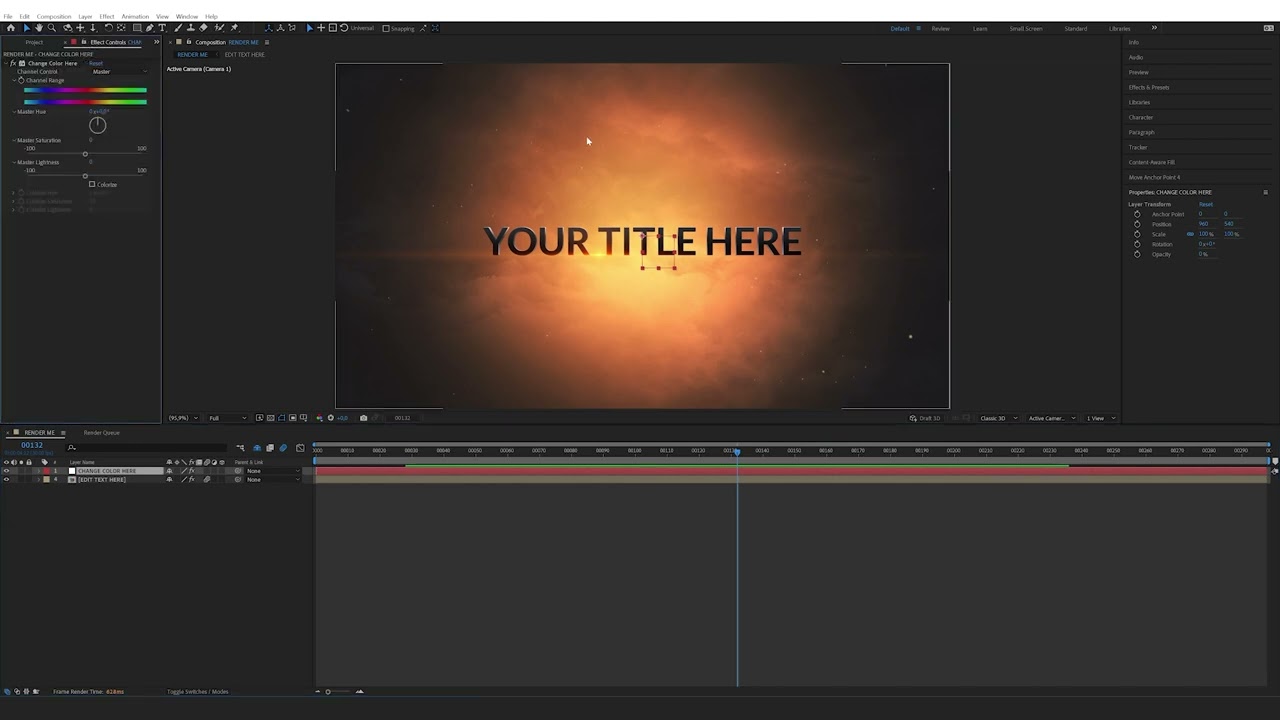Select the Brush tool
The image size is (1280, 720).
pos(177,28)
